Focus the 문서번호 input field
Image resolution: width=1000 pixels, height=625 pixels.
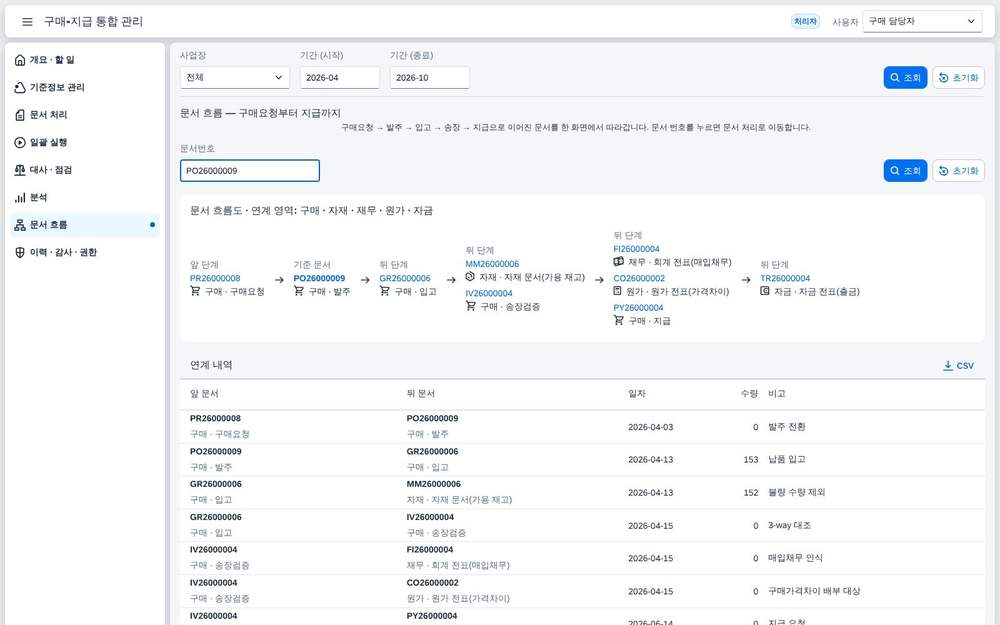pyautogui.click(x=250, y=171)
